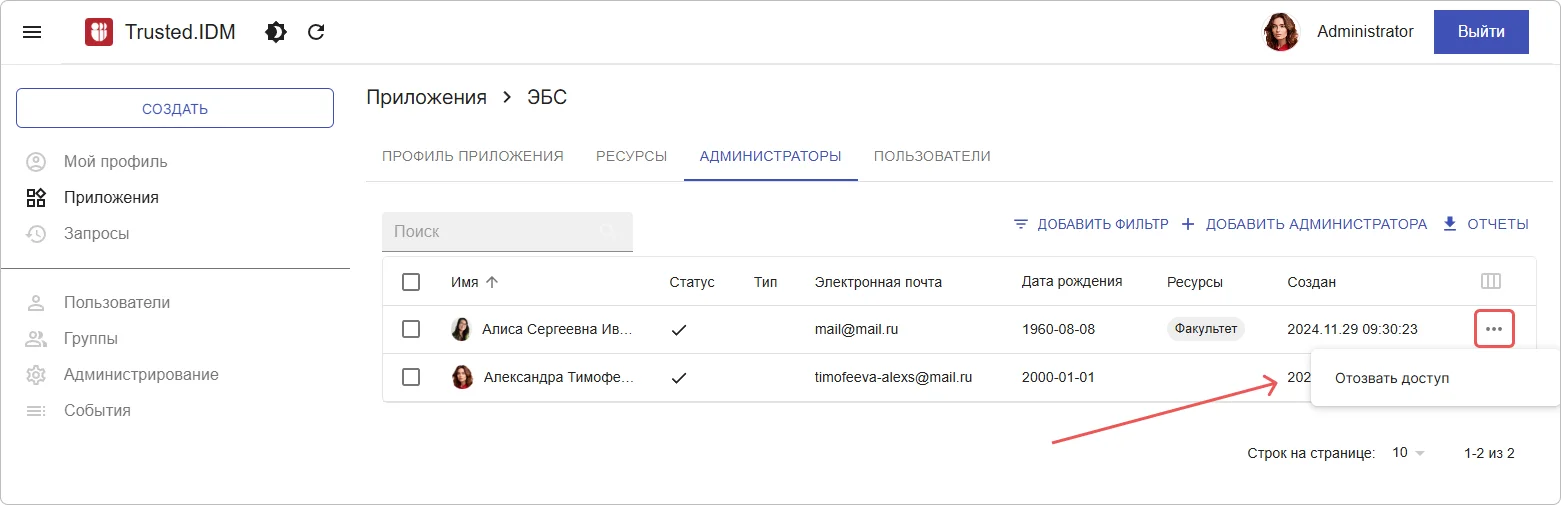The image size is (1561, 505).
Task: Open Добавить фильтр filter options
Action: (x=1090, y=224)
